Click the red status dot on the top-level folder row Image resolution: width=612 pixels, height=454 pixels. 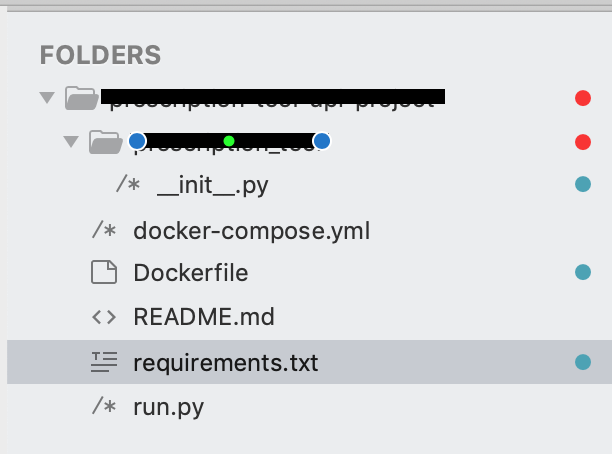[583, 98]
